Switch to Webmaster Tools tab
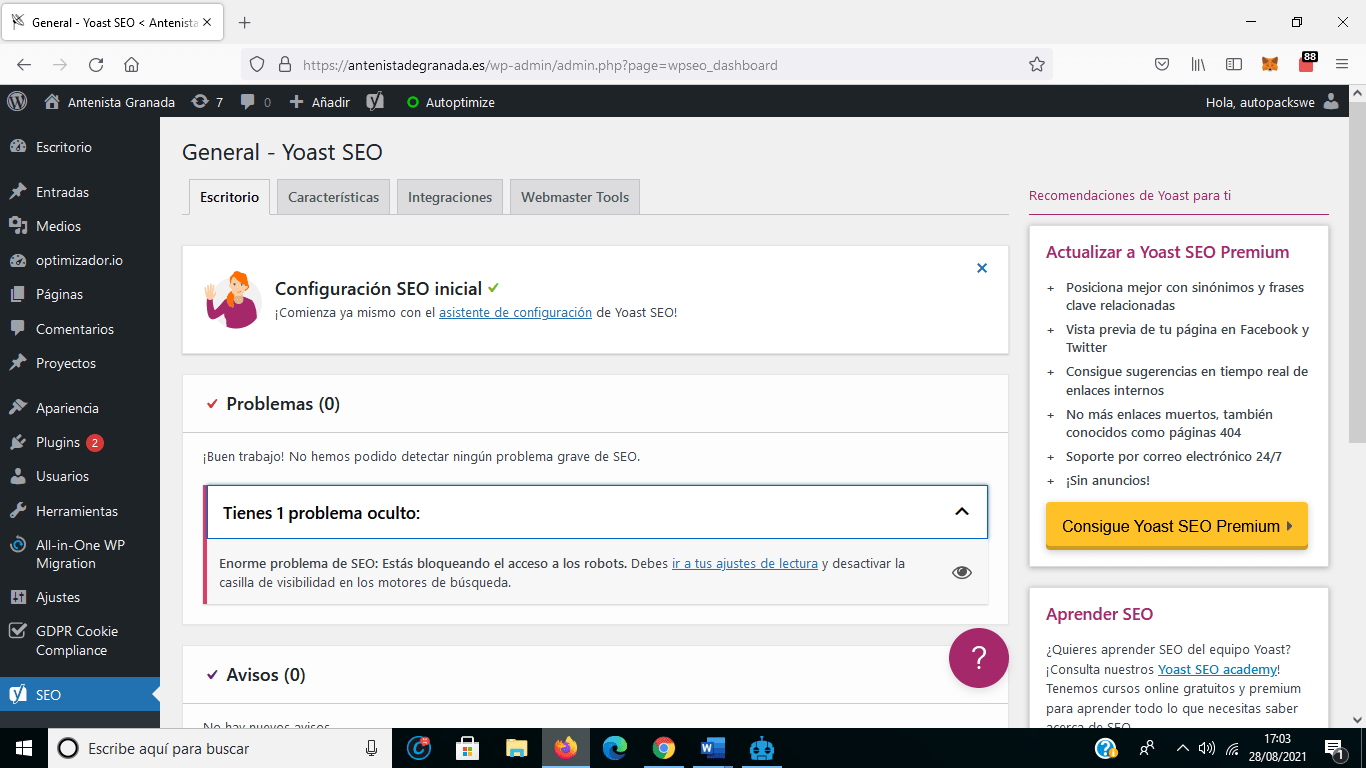 pyautogui.click(x=575, y=197)
